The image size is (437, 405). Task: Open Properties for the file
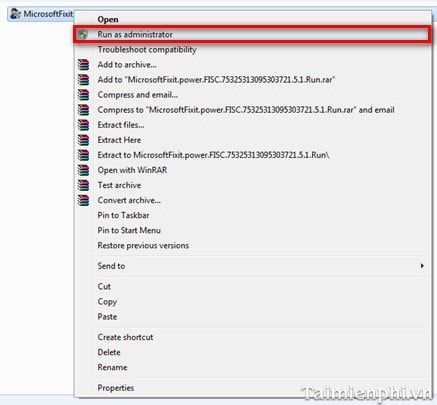[116, 388]
